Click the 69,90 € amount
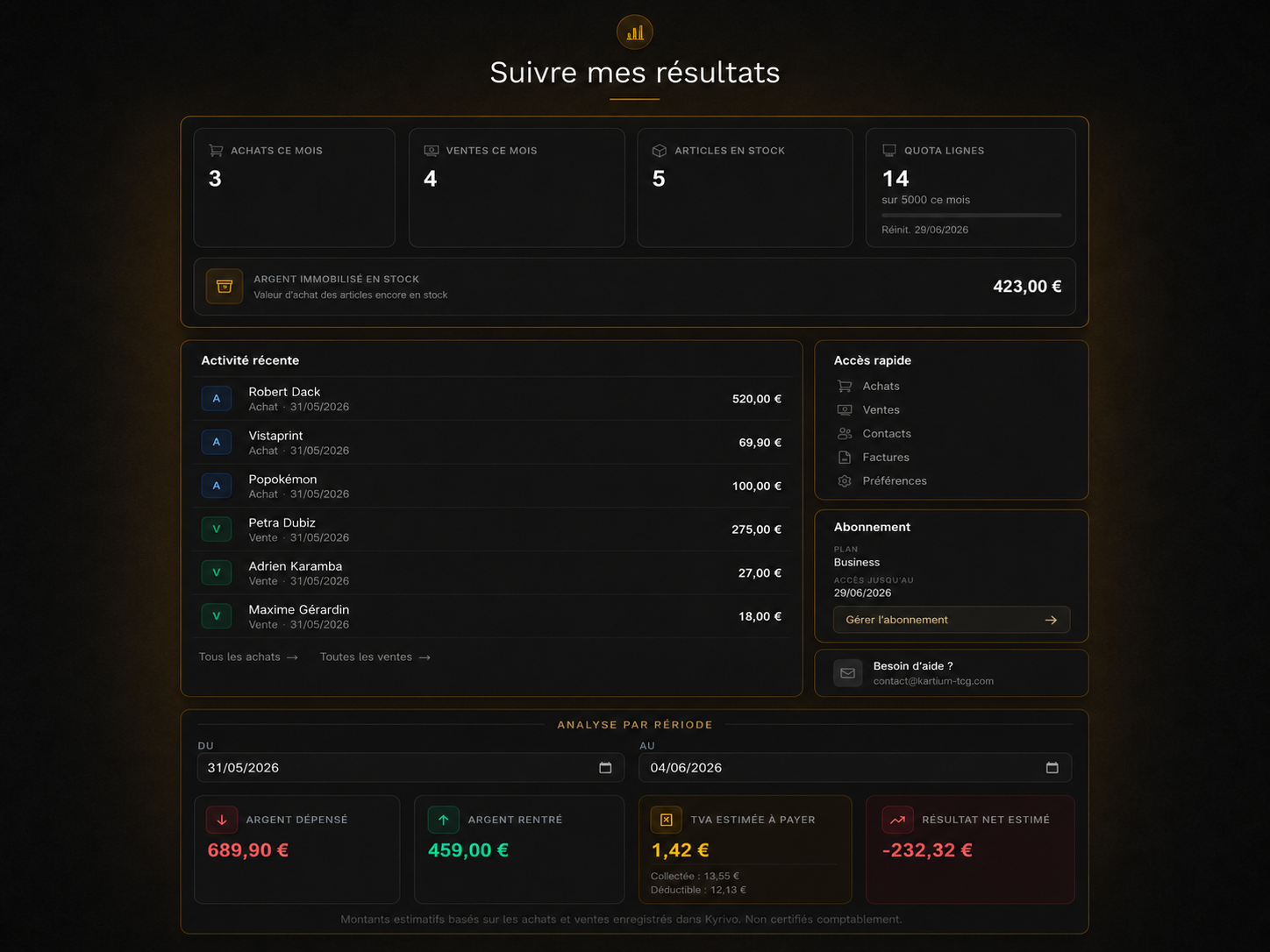The height and width of the screenshot is (952, 1270). tap(760, 443)
